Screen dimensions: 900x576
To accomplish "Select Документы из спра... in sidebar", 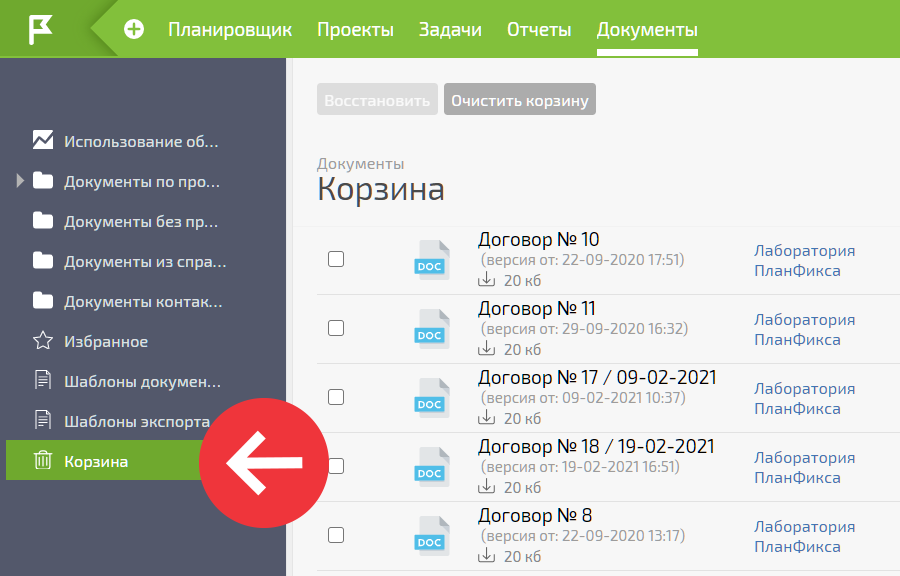I will [145, 262].
